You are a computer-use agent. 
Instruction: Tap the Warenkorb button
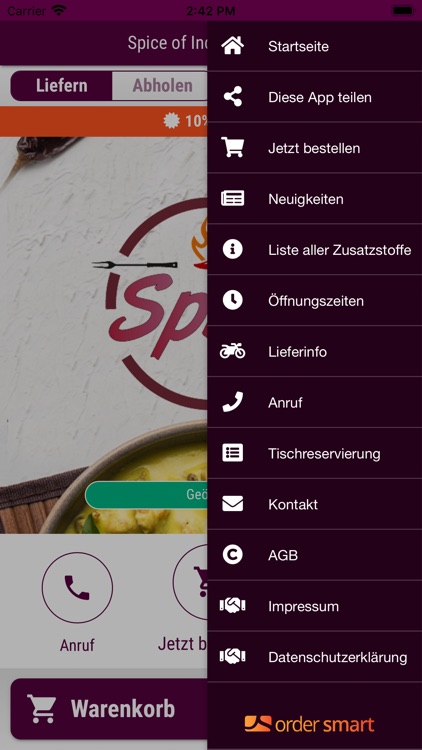(109, 709)
